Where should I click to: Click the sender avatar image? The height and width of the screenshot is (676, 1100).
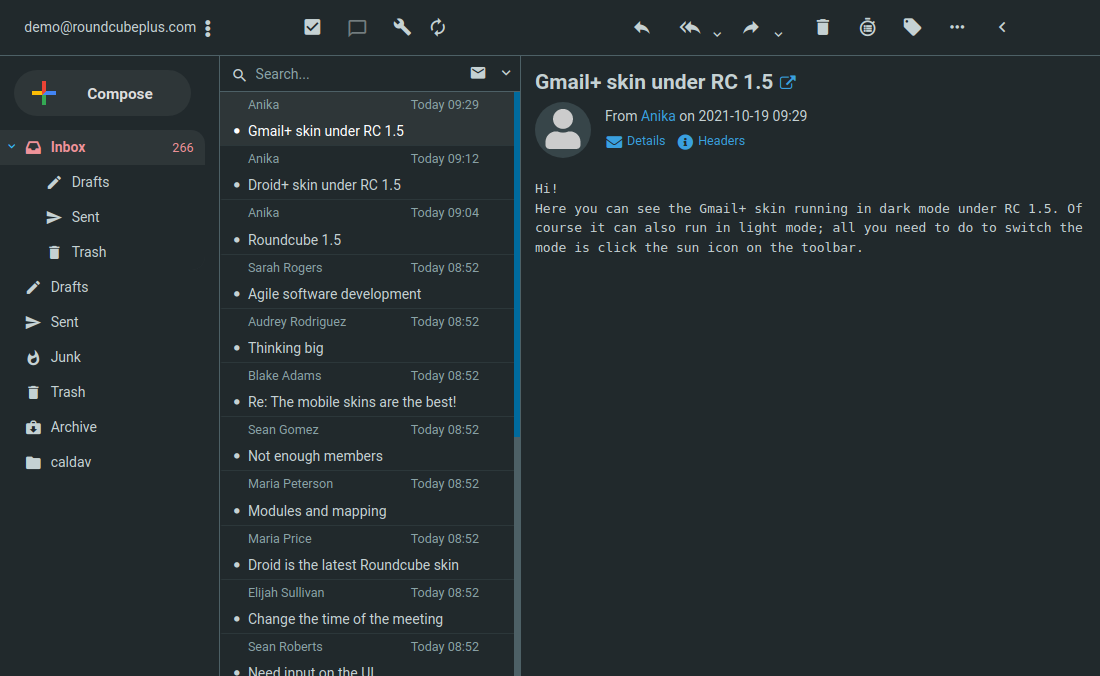(563, 130)
